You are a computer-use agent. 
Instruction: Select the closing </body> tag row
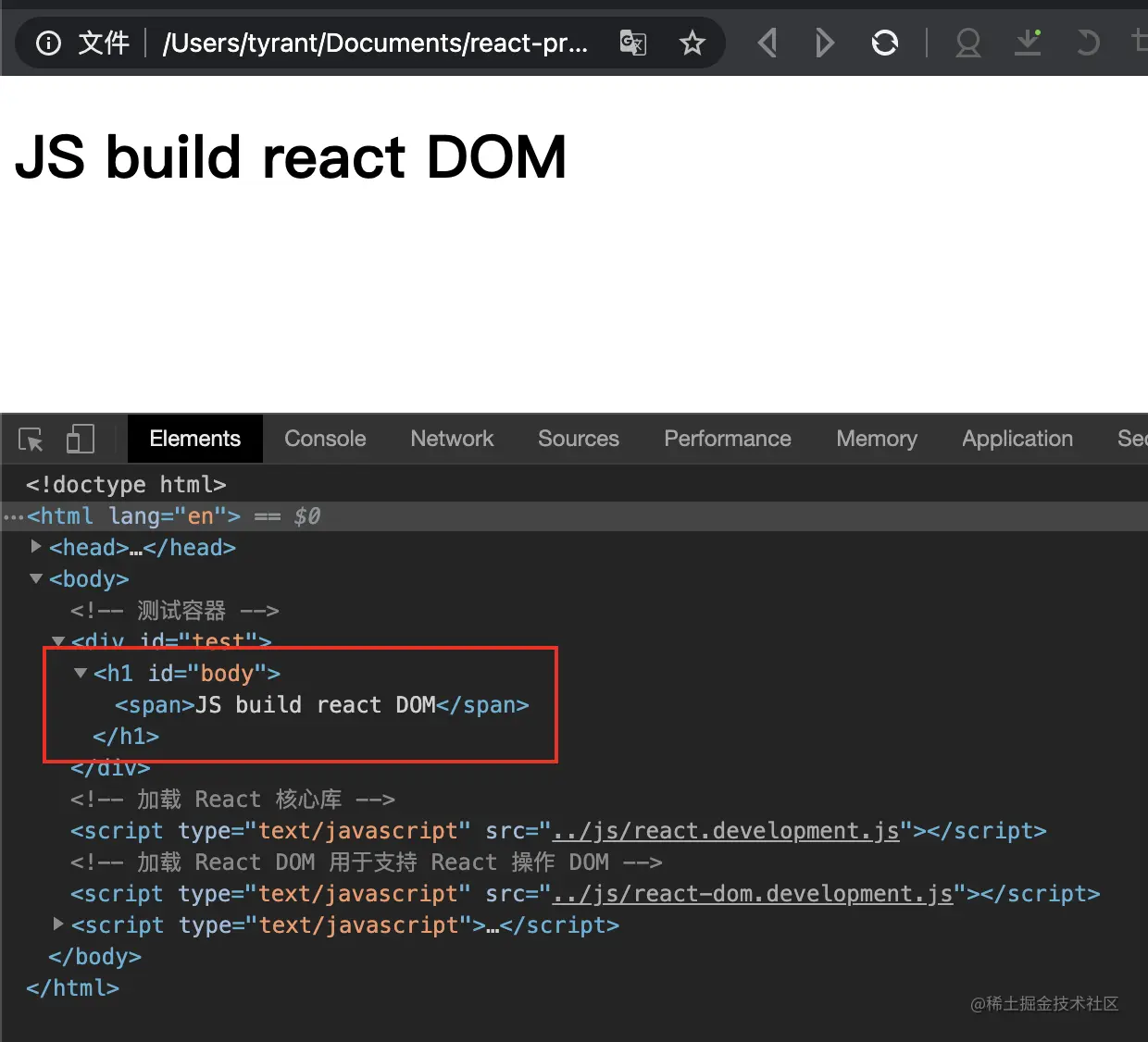(x=94, y=956)
